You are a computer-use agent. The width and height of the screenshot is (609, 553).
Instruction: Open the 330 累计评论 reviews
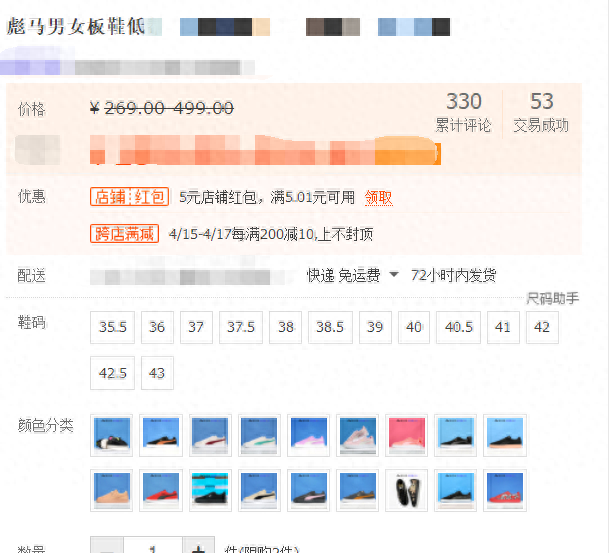coord(463,112)
